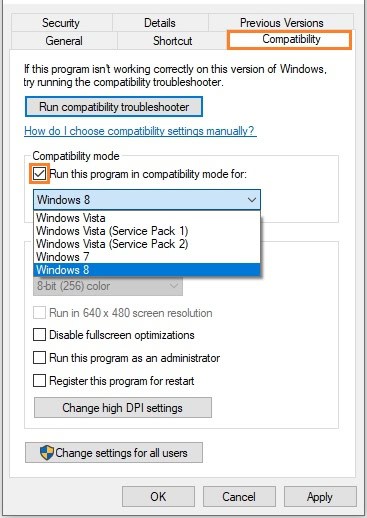Click the shield icon on Change settings button

[x=47, y=452]
